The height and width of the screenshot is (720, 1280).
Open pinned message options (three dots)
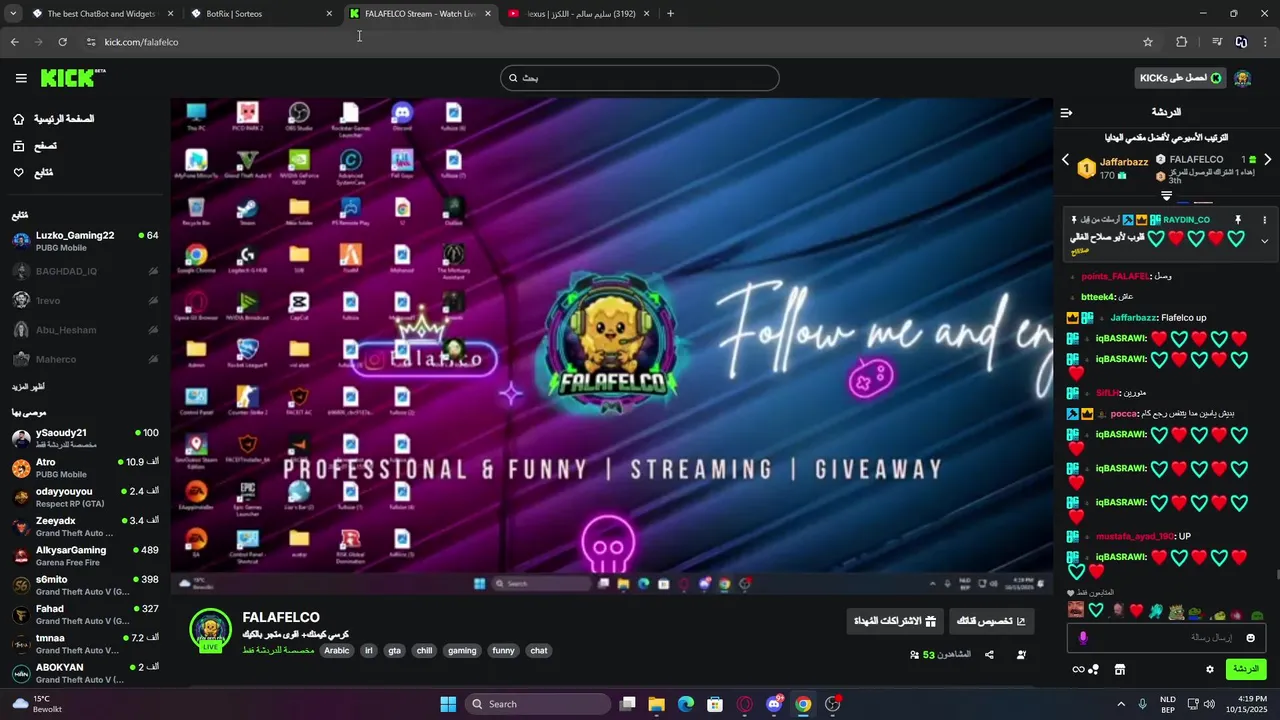coord(1264,220)
